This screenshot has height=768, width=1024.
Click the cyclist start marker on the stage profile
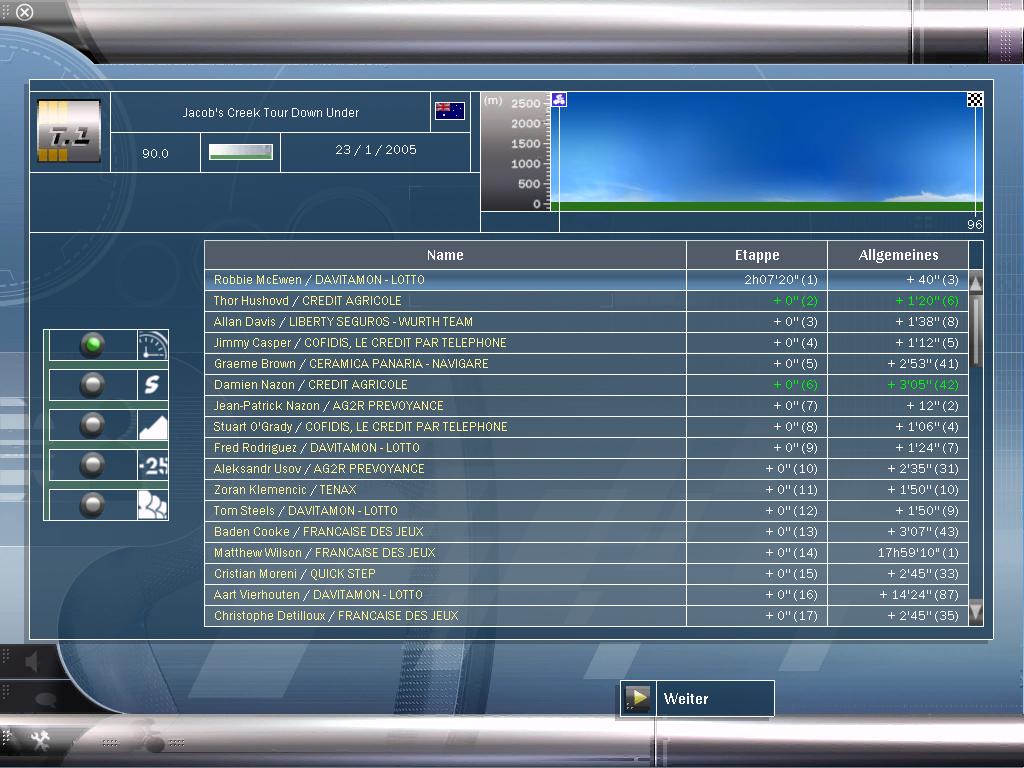click(559, 99)
